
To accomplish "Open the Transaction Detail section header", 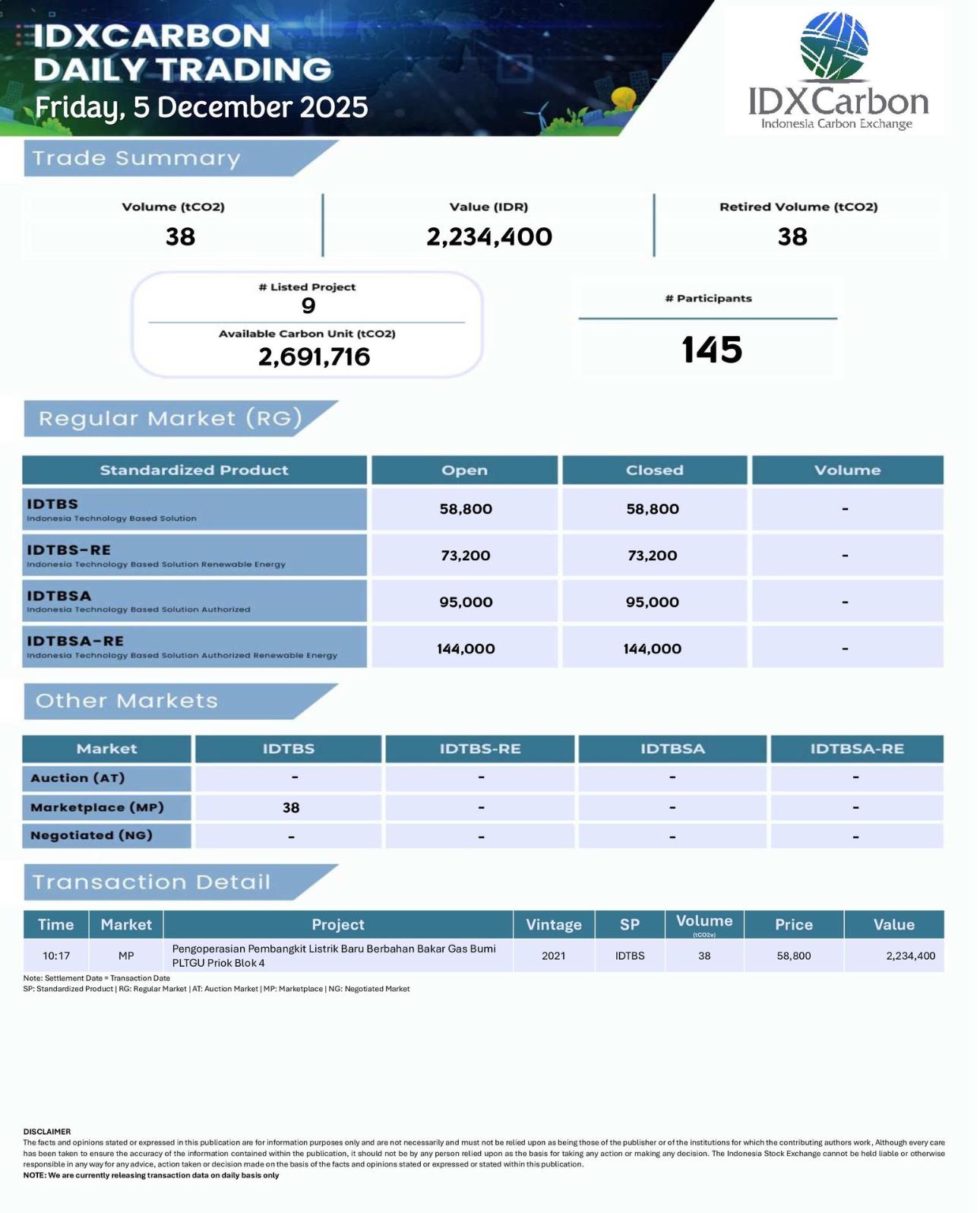I will pyautogui.click(x=151, y=882).
